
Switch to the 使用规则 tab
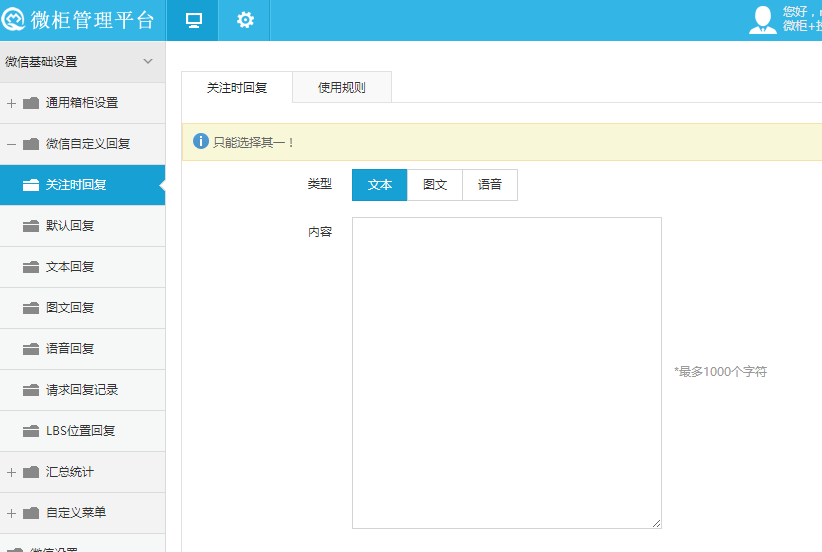pos(342,88)
